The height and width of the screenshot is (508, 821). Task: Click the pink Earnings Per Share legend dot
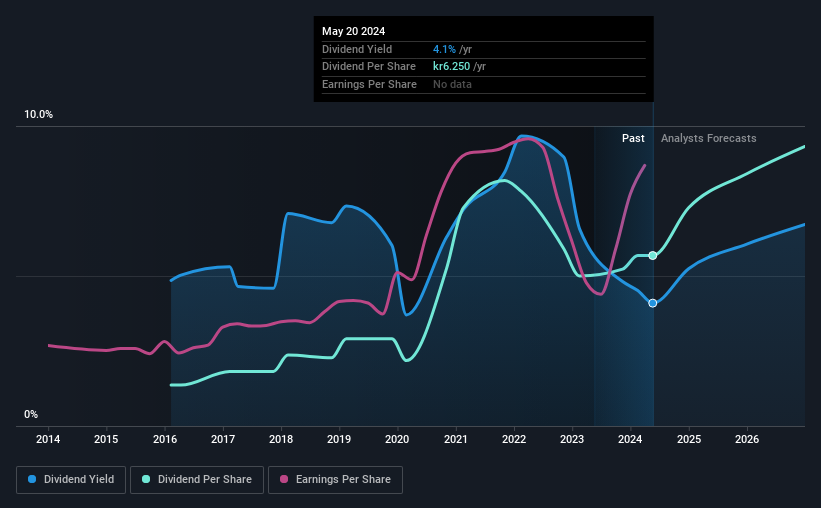pyautogui.click(x=284, y=479)
